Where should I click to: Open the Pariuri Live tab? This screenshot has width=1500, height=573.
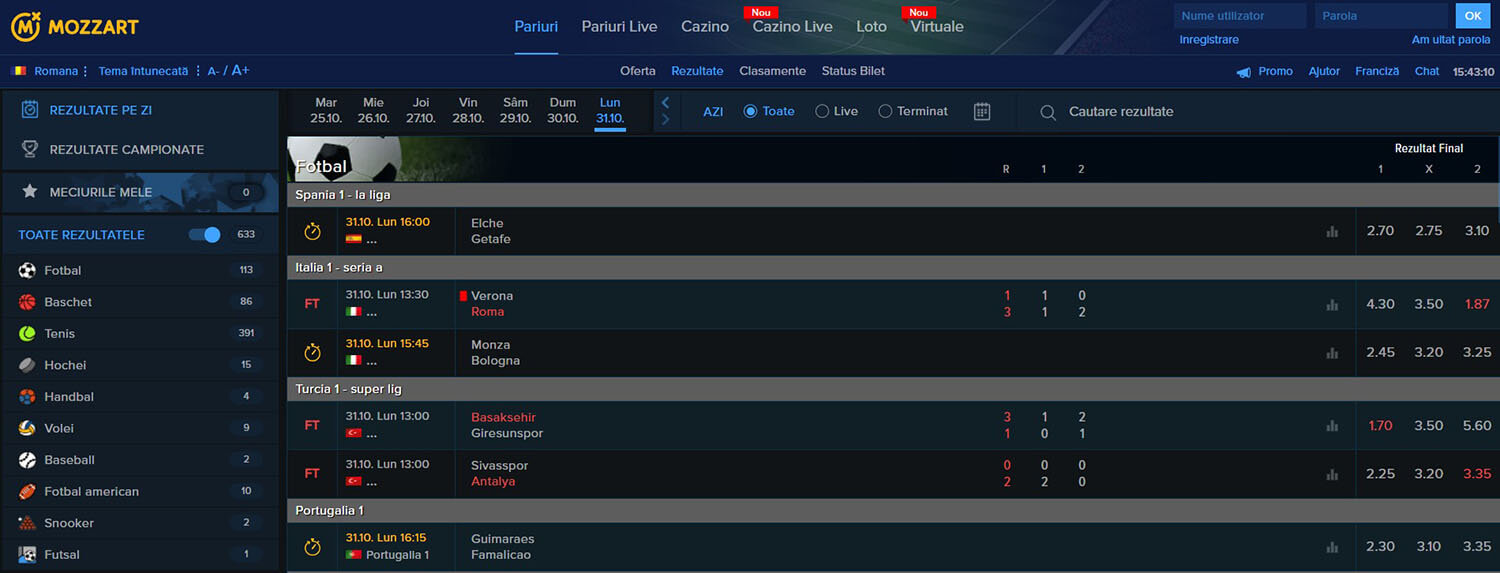coord(619,27)
